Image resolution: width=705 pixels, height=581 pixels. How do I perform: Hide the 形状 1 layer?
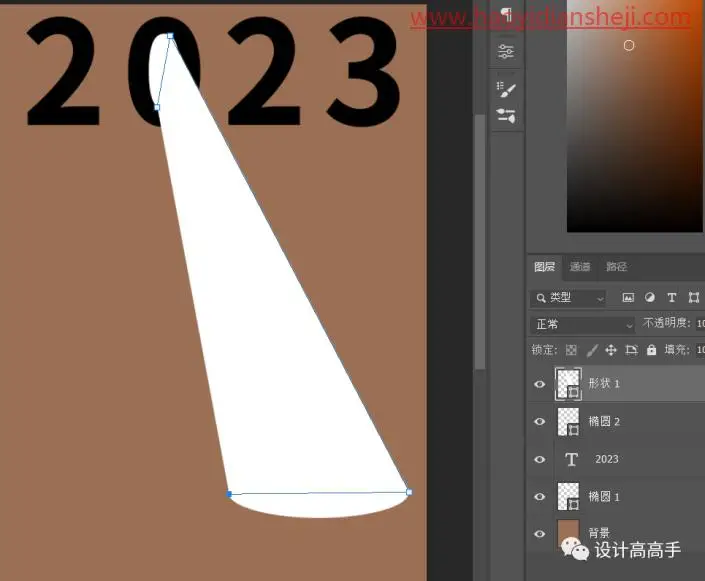[x=540, y=384]
